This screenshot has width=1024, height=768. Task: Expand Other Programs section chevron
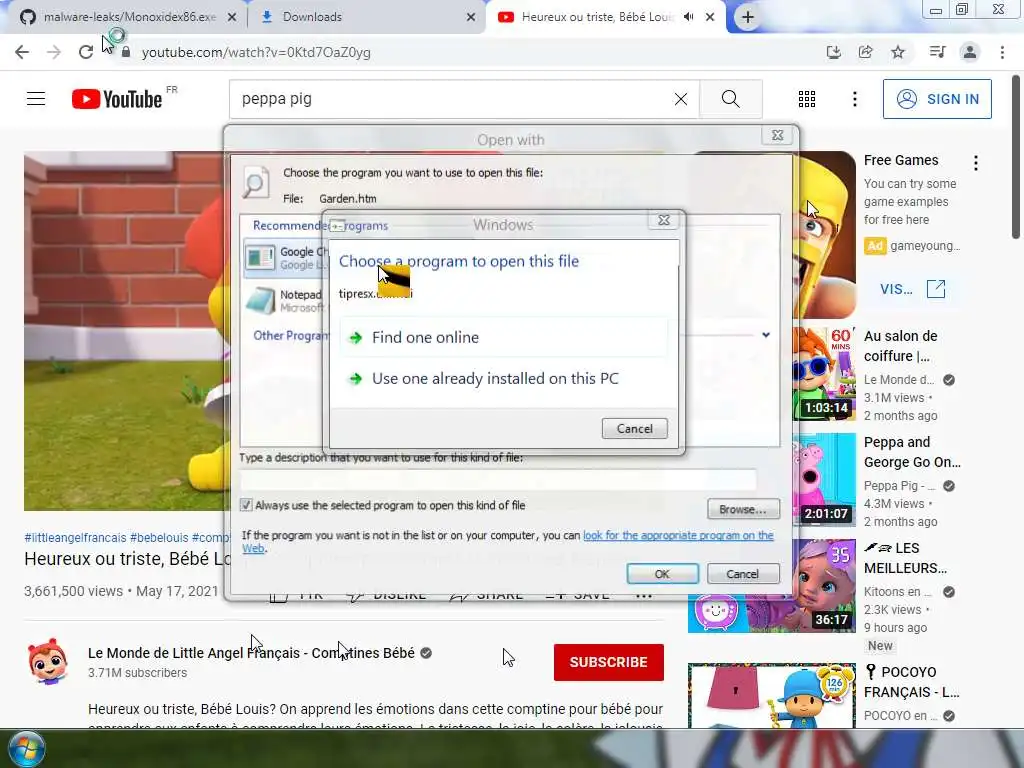tap(765, 335)
